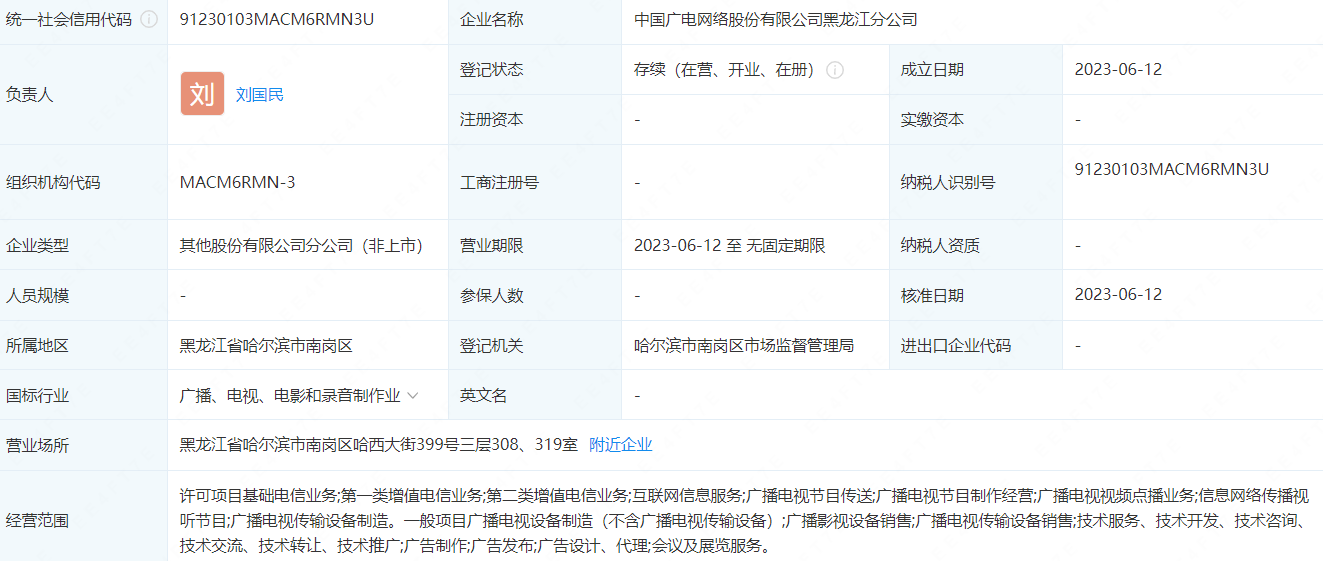Click the 国标行业 label
The height and width of the screenshot is (561, 1323).
[x=38, y=396]
